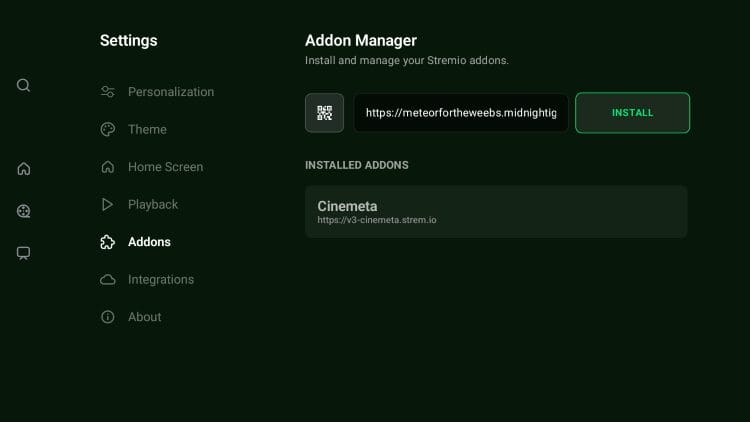Click the Addons puzzle piece icon

pos(108,242)
